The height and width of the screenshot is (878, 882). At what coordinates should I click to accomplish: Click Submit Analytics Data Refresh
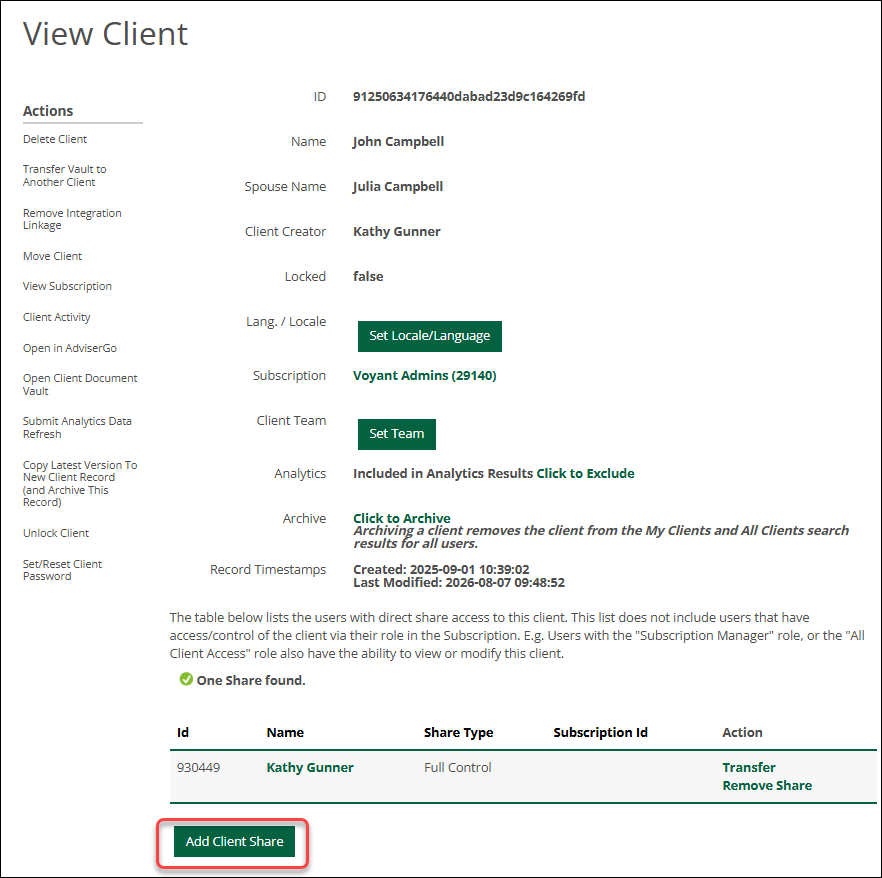click(77, 427)
